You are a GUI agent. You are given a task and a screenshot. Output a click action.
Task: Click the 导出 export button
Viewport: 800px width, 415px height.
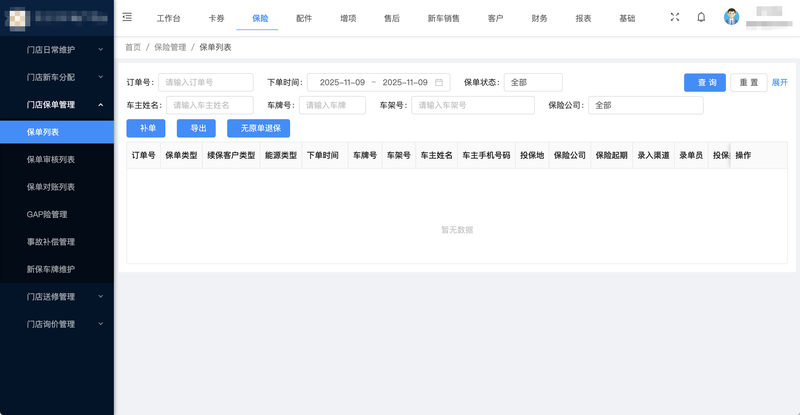(x=196, y=128)
